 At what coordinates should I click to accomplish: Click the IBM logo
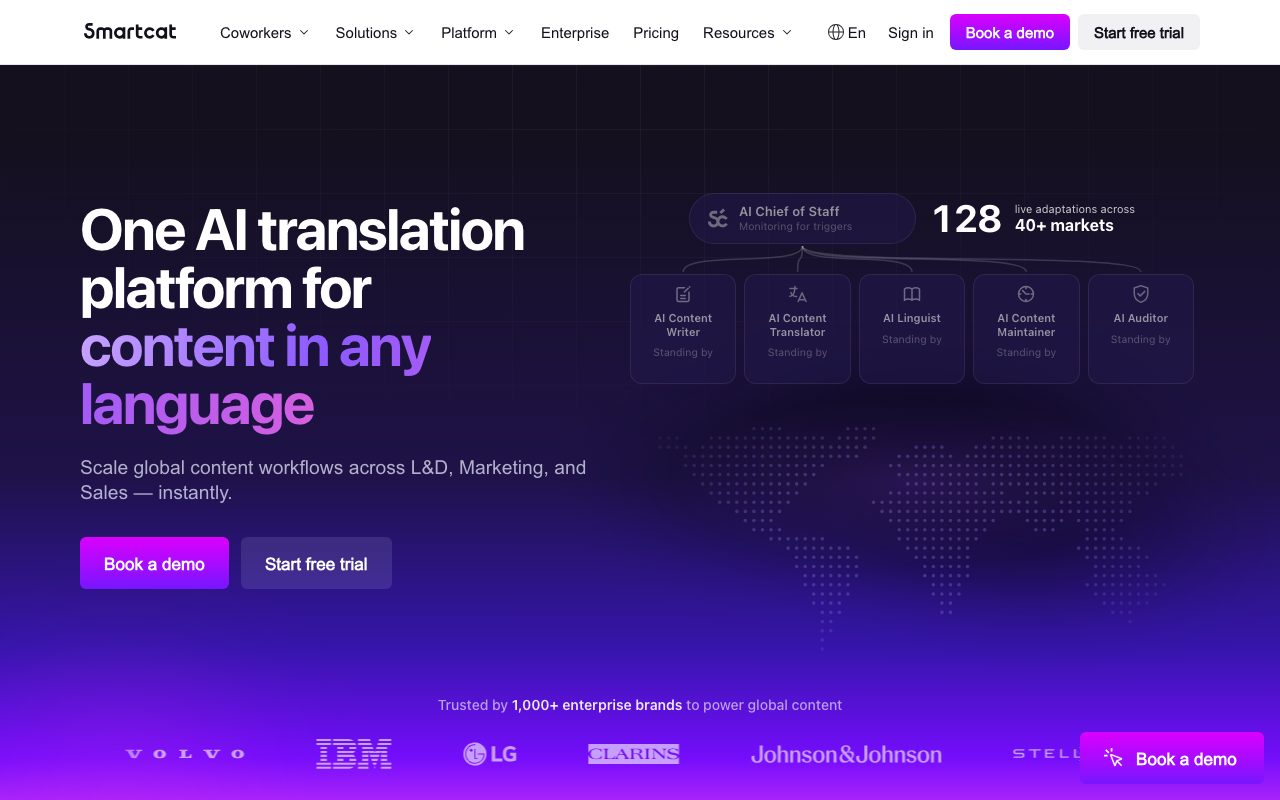pyautogui.click(x=354, y=754)
